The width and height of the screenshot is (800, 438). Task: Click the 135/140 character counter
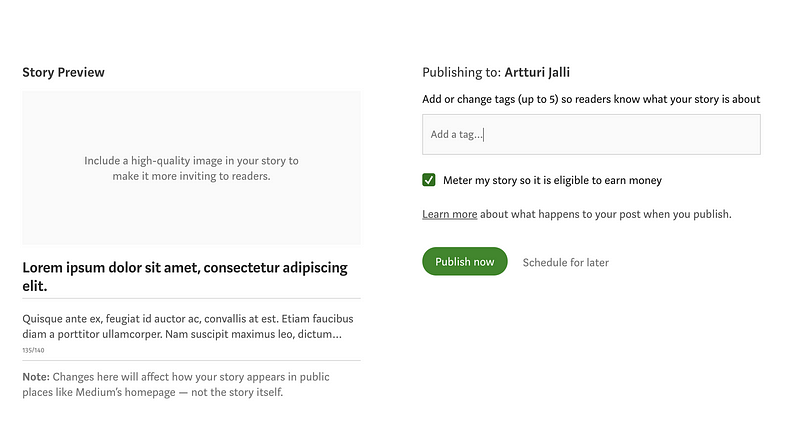tap(33, 350)
